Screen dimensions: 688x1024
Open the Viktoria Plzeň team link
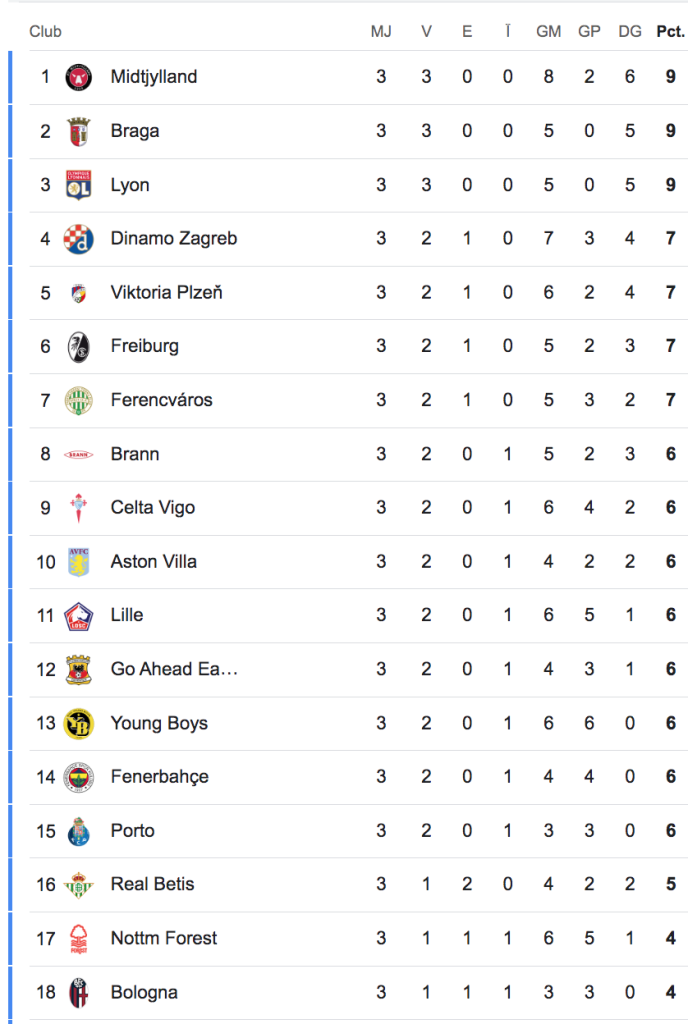pos(166,292)
